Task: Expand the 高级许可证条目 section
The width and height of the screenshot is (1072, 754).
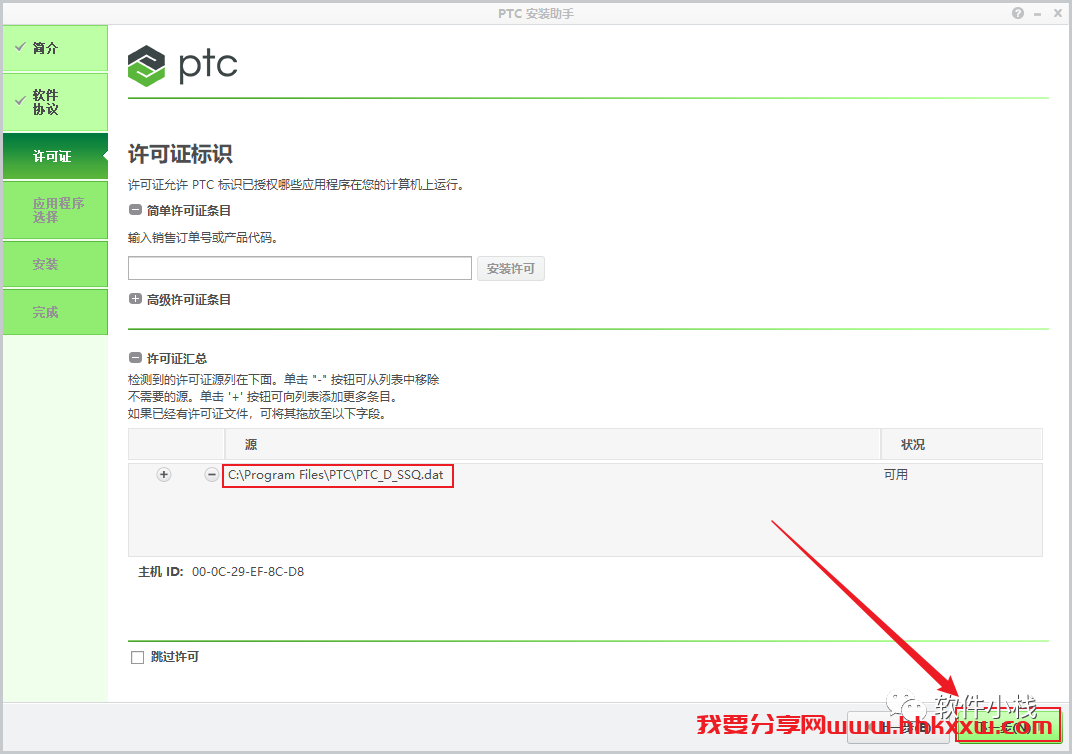Action: (135, 299)
